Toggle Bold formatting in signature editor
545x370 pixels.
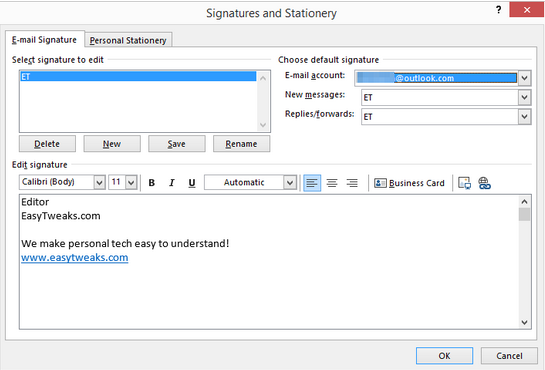point(152,183)
